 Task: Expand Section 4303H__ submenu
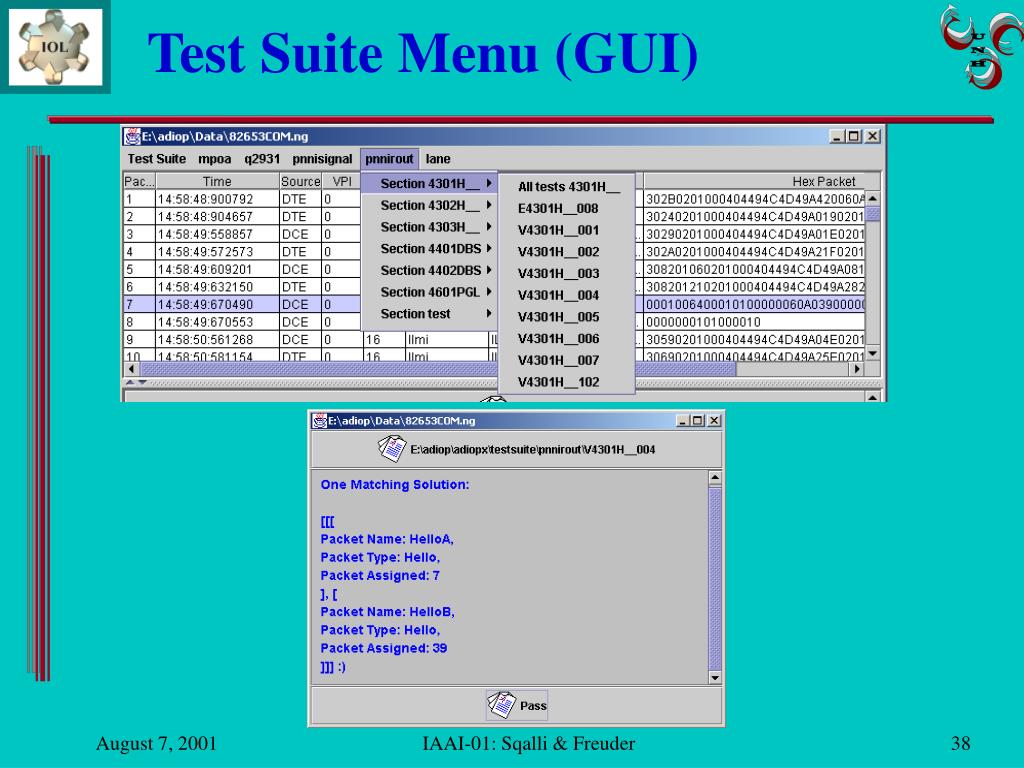430,227
